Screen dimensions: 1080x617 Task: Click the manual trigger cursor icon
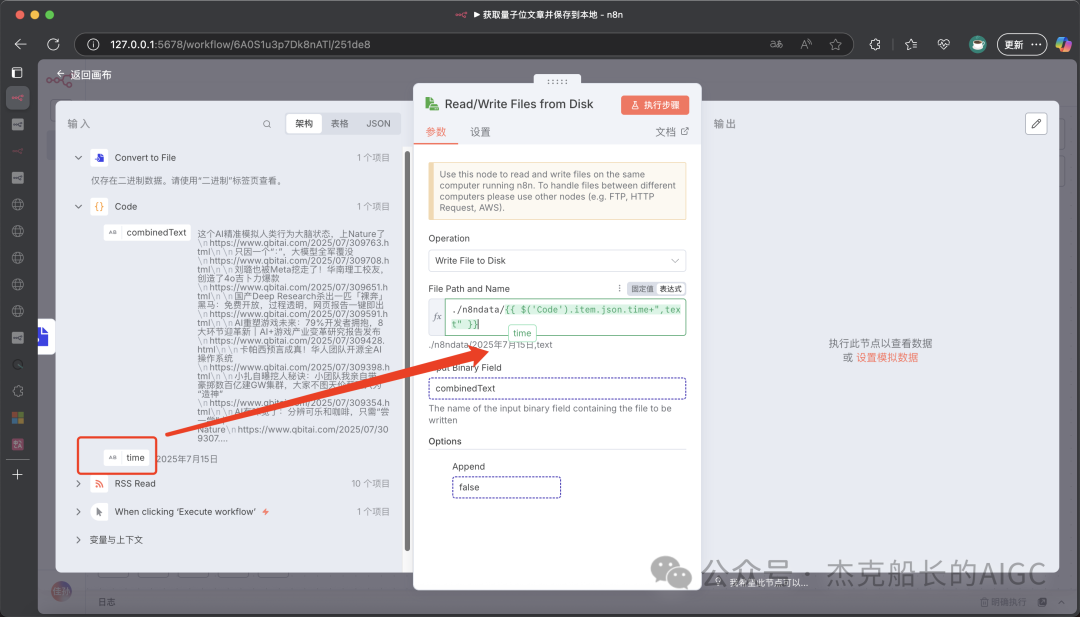99,512
